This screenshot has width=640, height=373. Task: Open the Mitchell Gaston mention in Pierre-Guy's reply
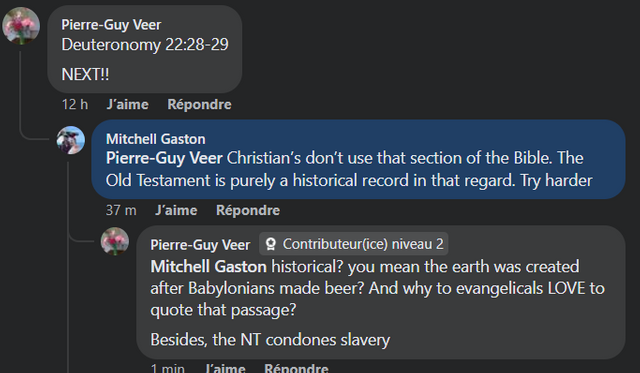pyautogui.click(x=208, y=267)
